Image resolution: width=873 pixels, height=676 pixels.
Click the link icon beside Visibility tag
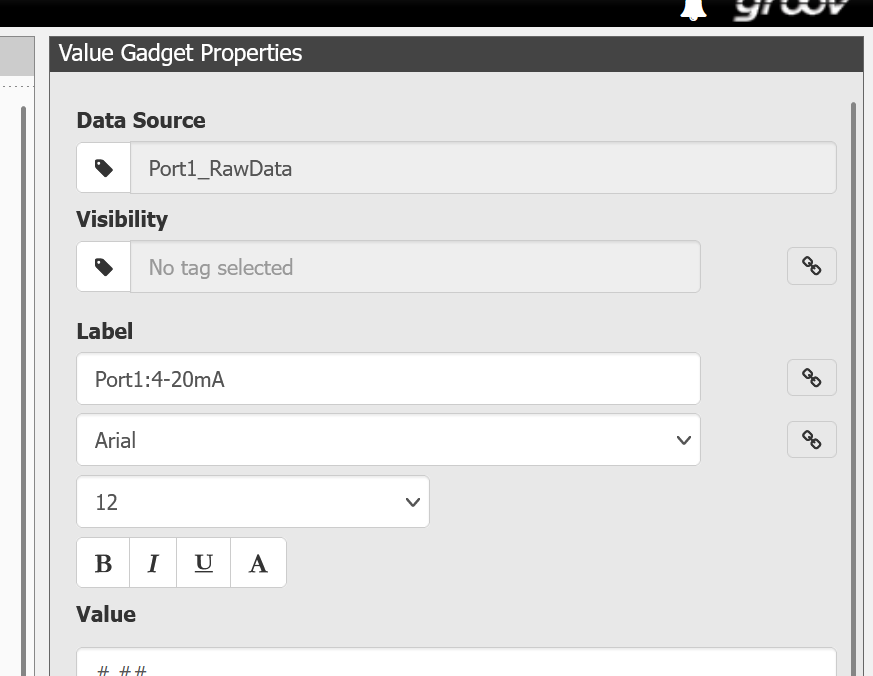(811, 266)
